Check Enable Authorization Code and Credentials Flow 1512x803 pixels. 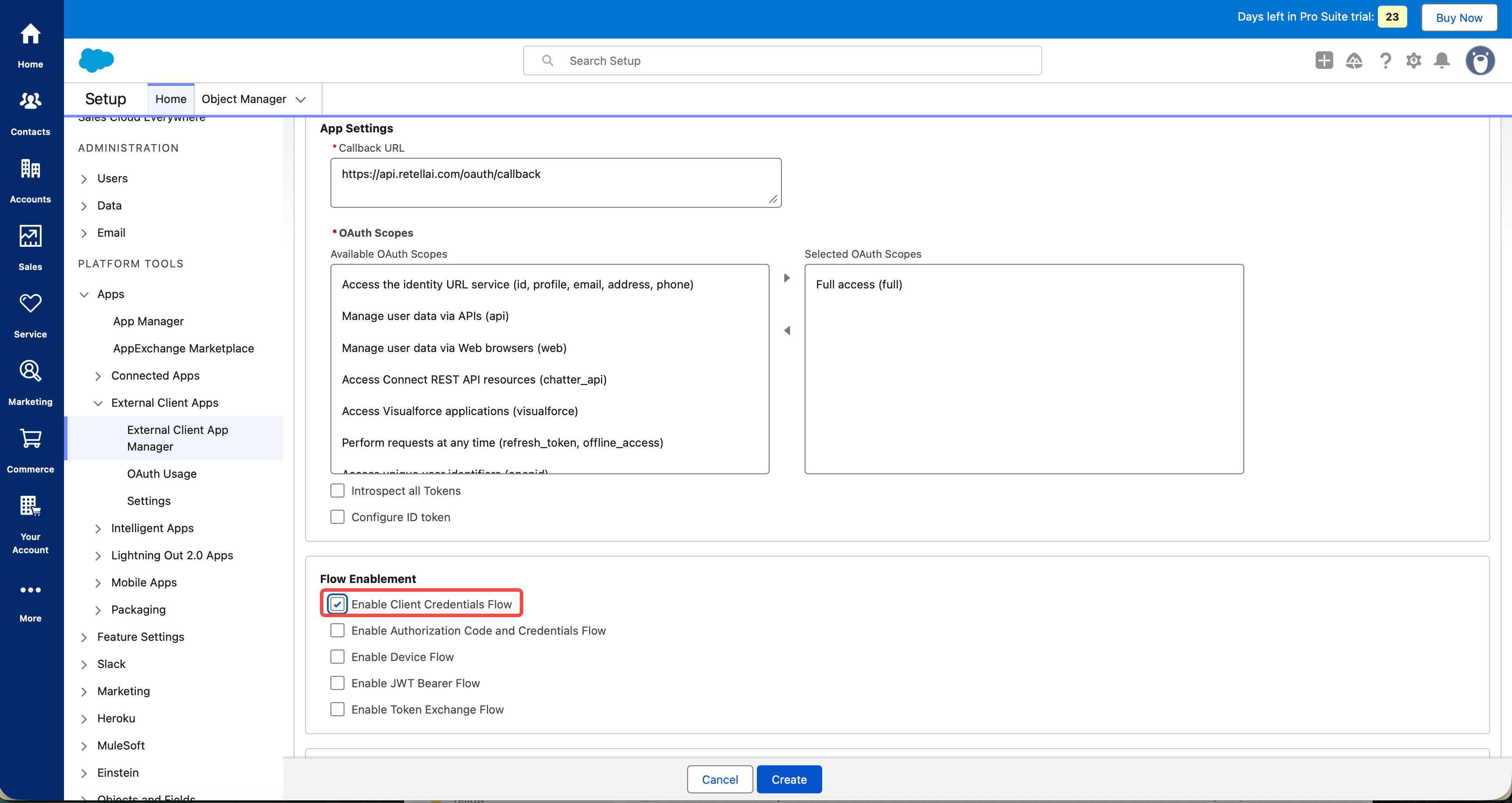(337, 630)
